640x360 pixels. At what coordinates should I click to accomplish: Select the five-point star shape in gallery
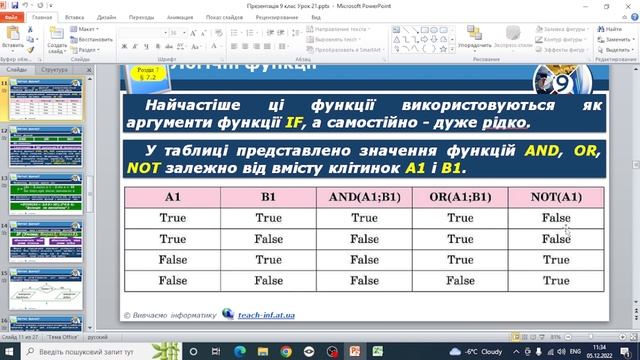click(x=443, y=49)
